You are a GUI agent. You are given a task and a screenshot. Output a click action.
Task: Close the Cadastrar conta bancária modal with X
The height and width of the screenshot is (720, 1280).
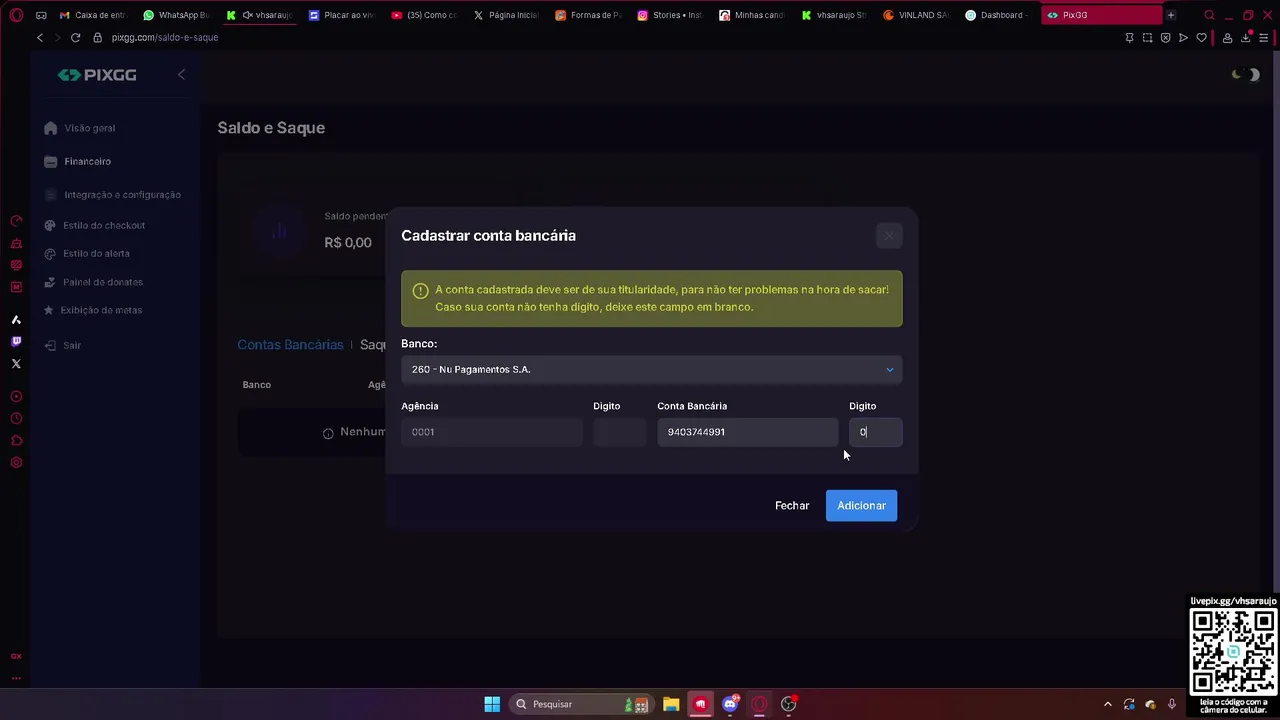pyautogui.click(x=888, y=236)
